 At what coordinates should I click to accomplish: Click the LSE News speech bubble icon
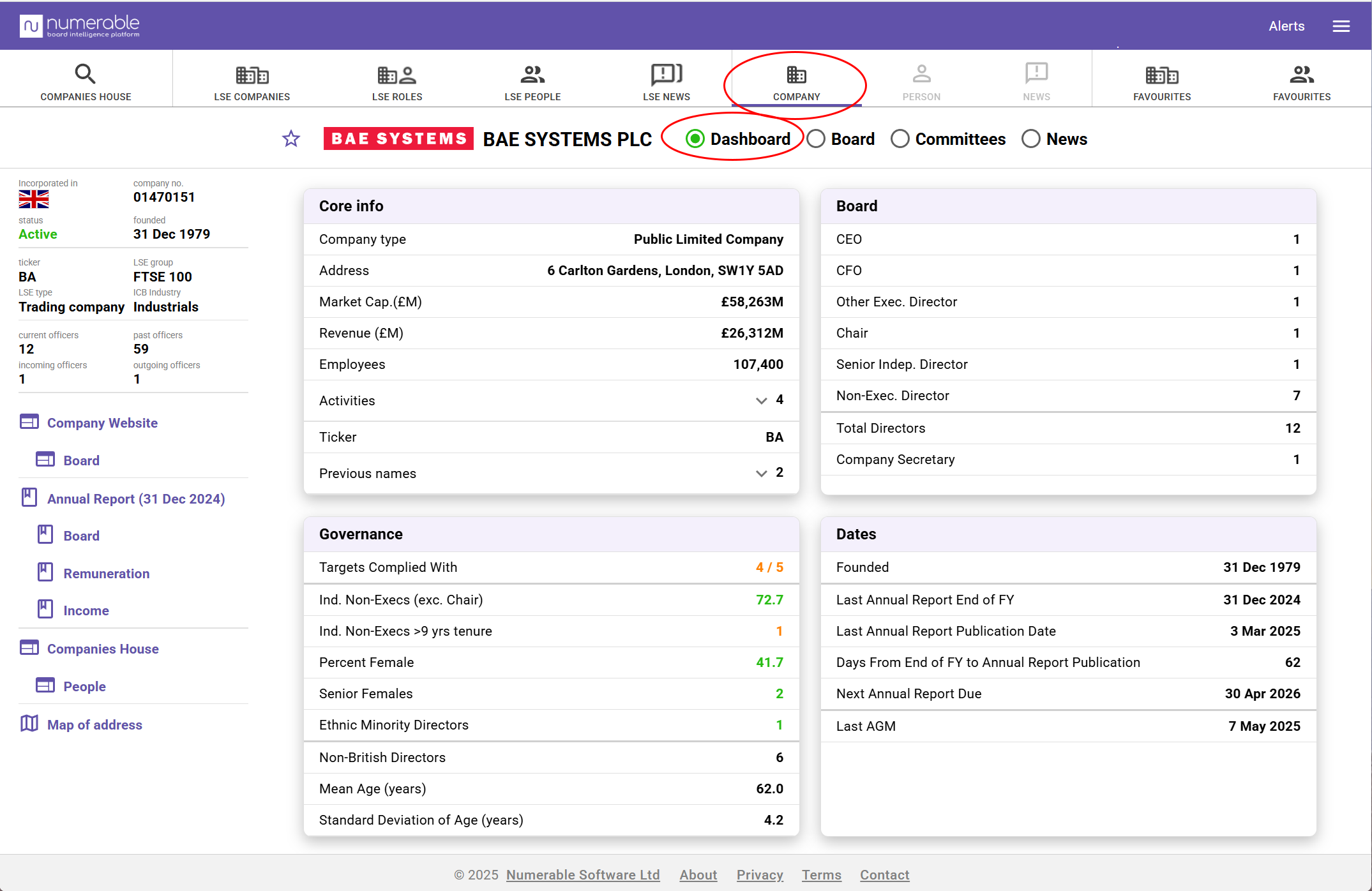(666, 74)
